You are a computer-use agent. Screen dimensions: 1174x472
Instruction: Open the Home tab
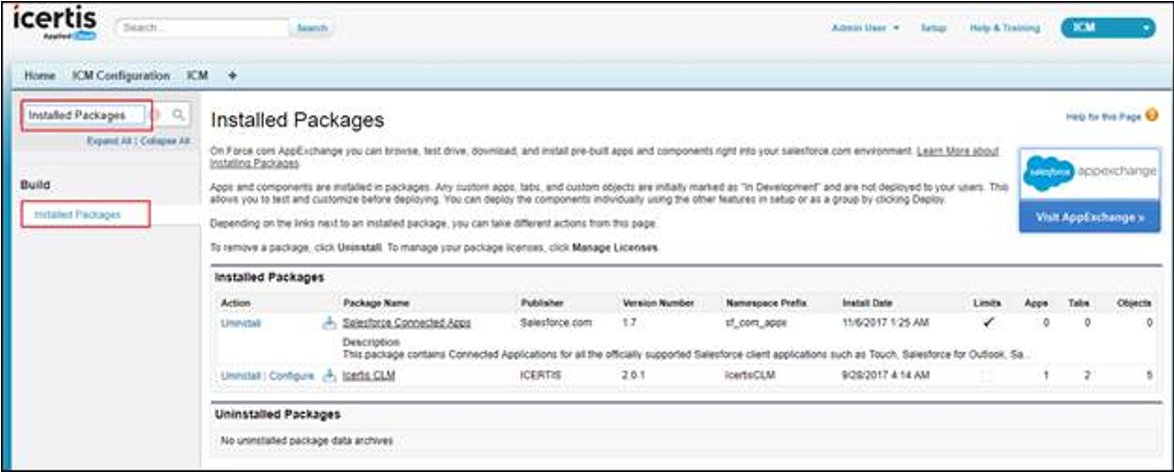click(x=40, y=76)
